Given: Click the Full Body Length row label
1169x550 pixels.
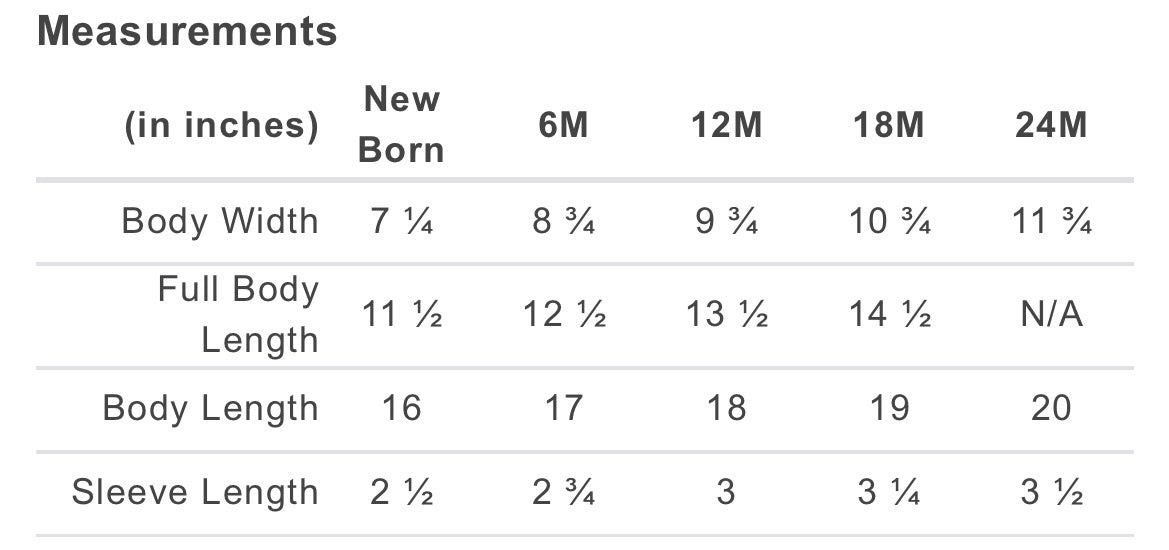Looking at the screenshot, I should point(238,314).
